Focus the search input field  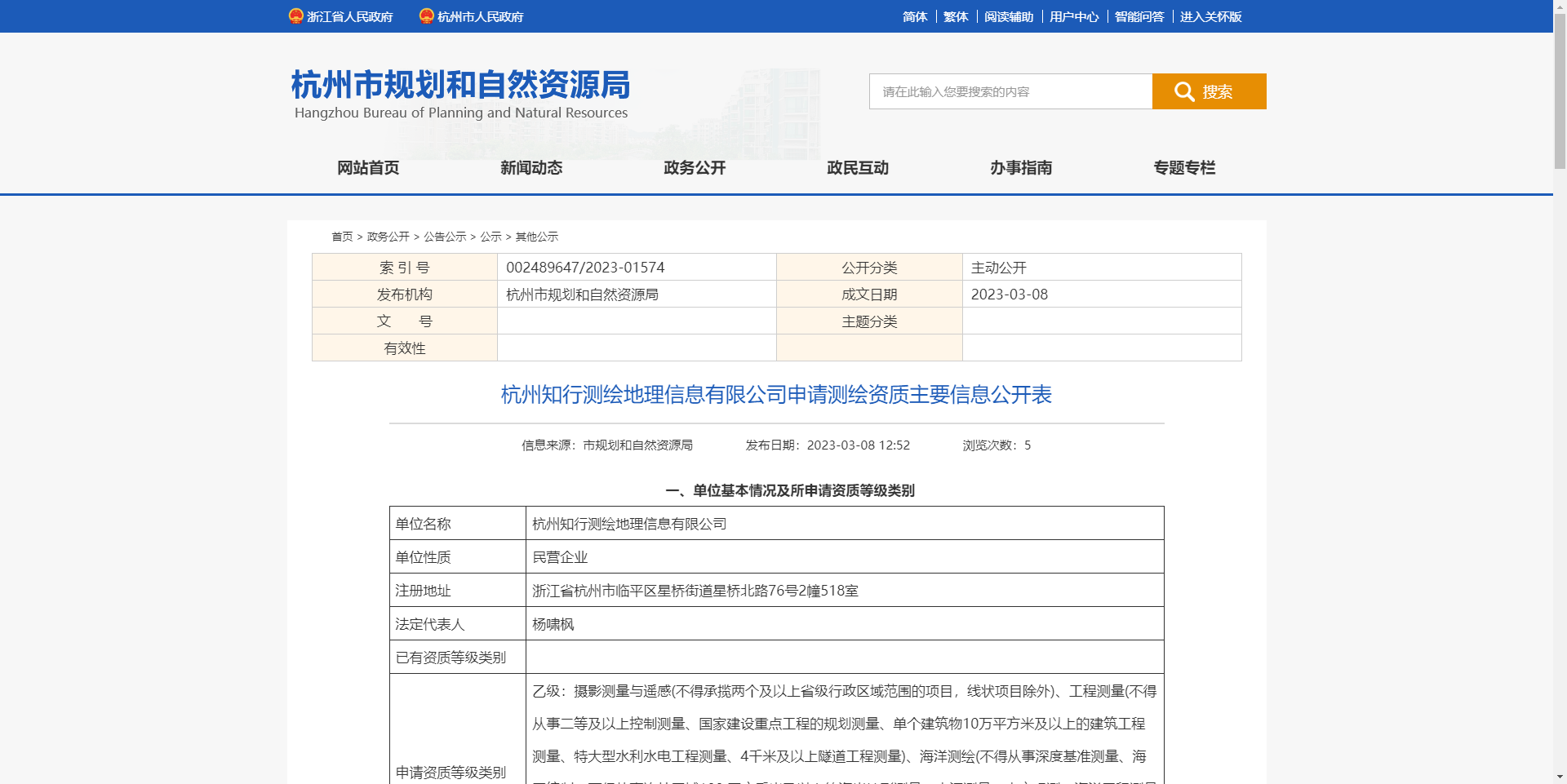click(x=1010, y=91)
